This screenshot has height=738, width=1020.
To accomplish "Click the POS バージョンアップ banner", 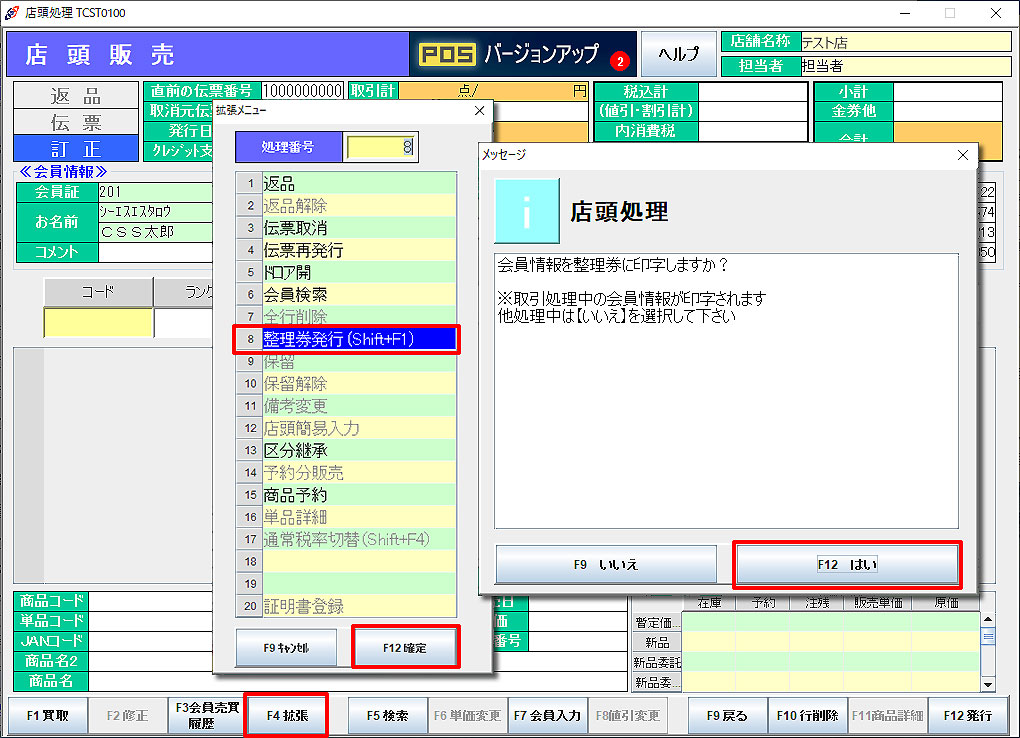I will point(522,54).
